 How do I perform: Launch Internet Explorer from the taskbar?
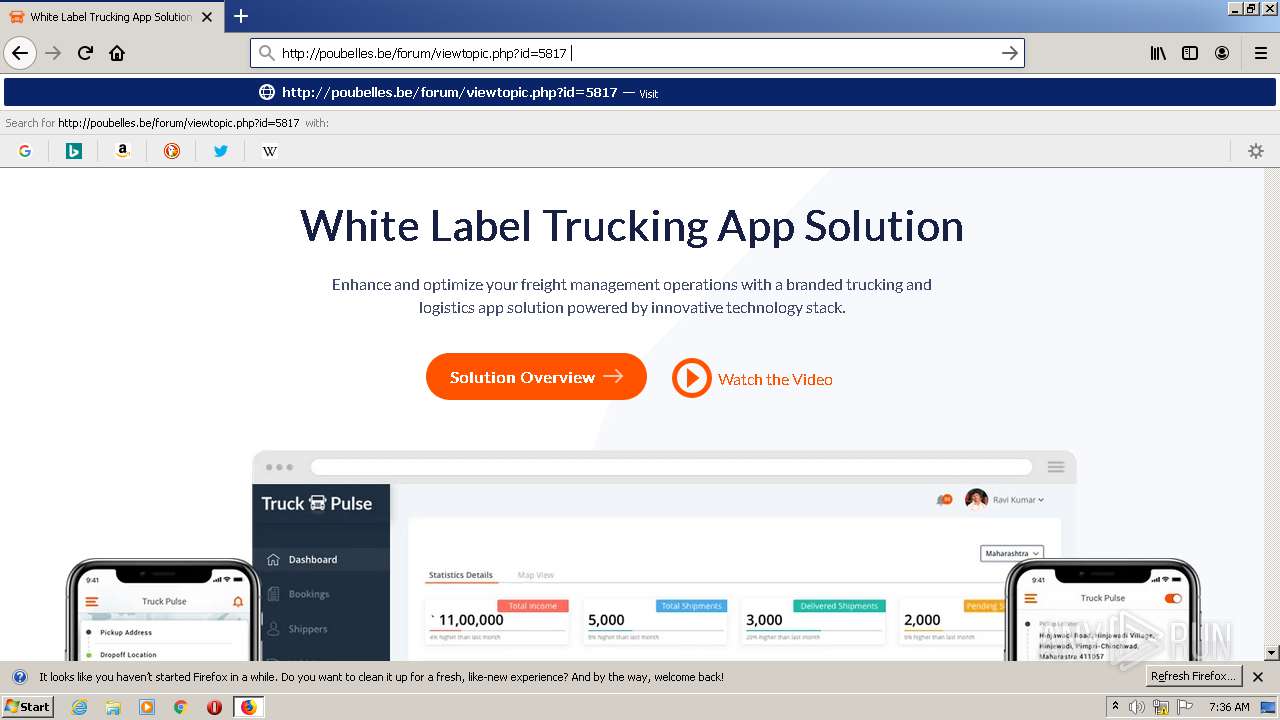79,707
